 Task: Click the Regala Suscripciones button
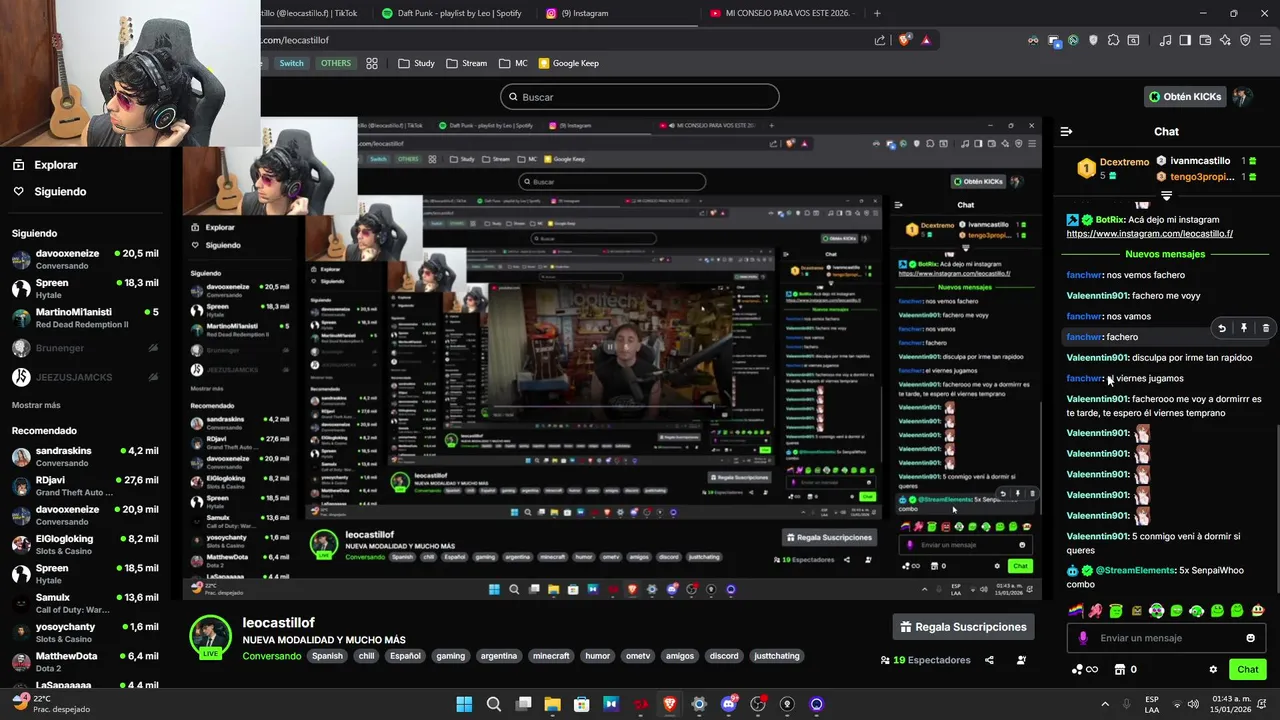963,627
